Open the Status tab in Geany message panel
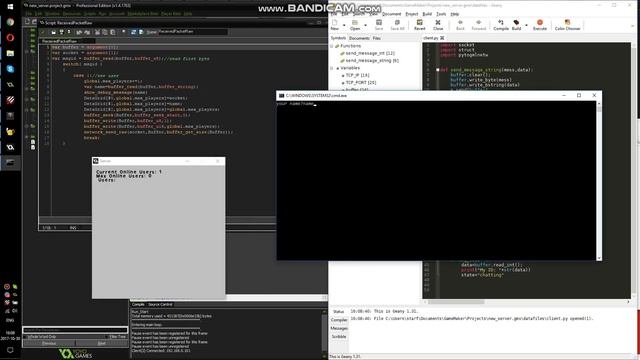Screen dimensions: 640x360 338,311
